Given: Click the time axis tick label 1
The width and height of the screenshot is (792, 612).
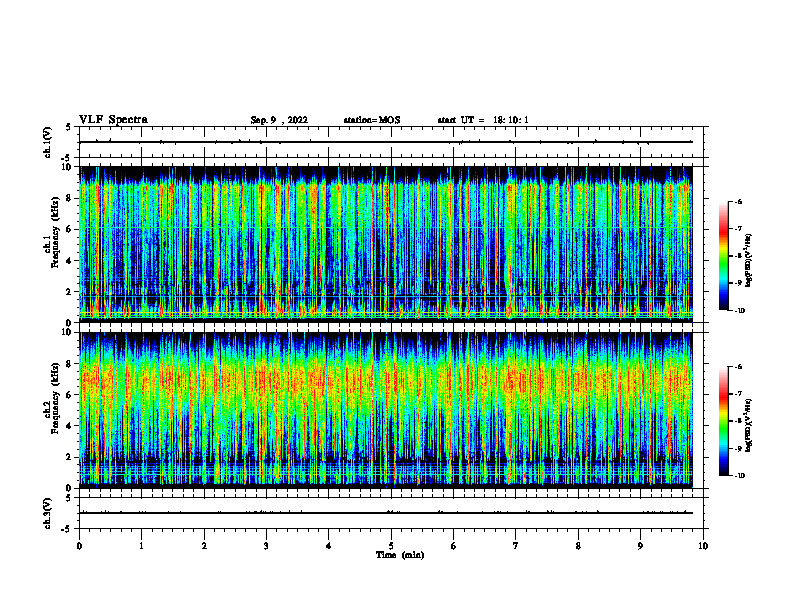Looking at the screenshot, I should pos(141,546).
